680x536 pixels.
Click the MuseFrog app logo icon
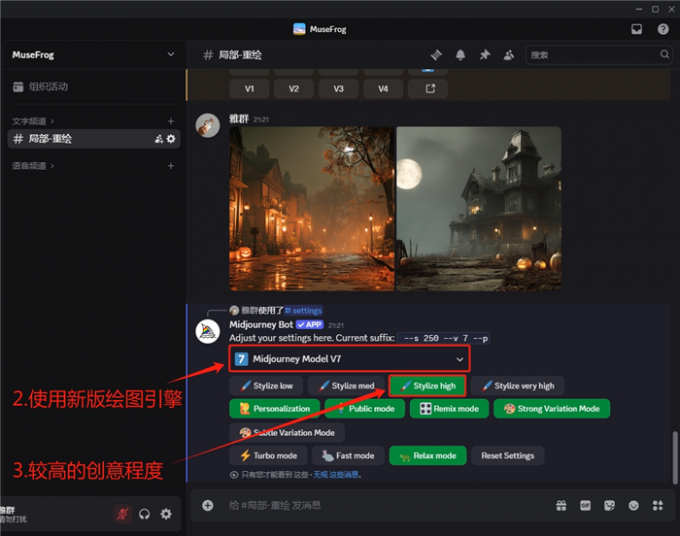(299, 29)
